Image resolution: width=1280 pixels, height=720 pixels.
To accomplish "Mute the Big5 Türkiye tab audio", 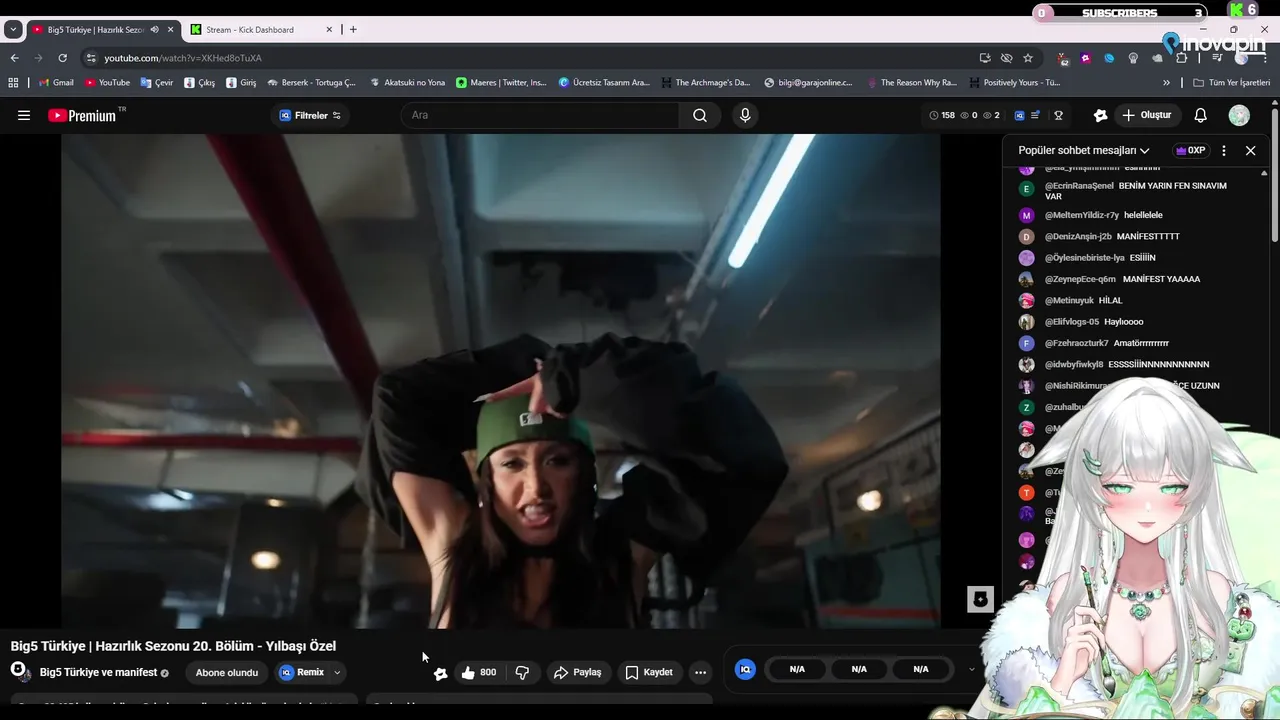I will (154, 30).
